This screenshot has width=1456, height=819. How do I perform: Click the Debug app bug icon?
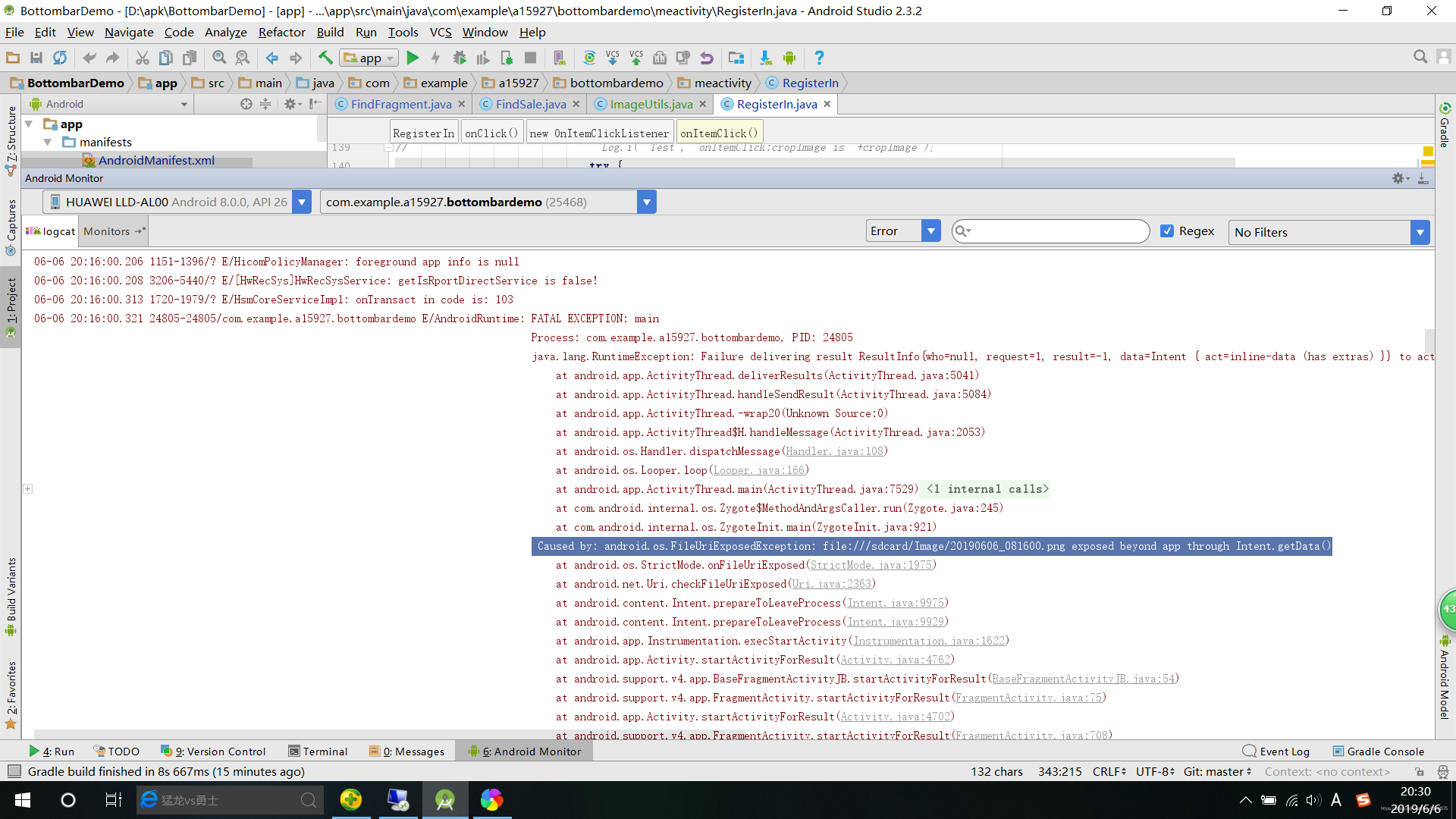click(x=459, y=58)
